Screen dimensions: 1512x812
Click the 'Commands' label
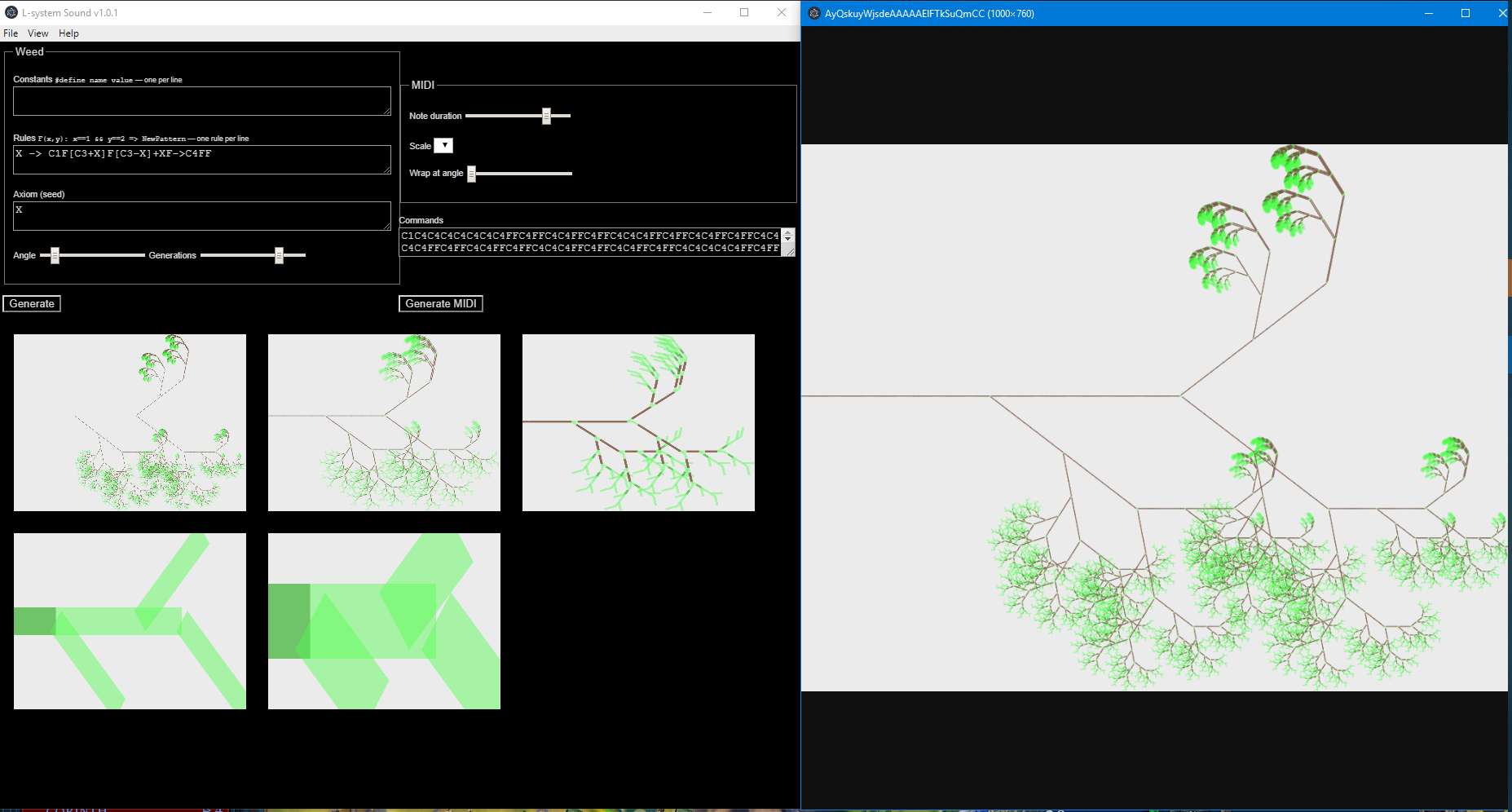421,220
